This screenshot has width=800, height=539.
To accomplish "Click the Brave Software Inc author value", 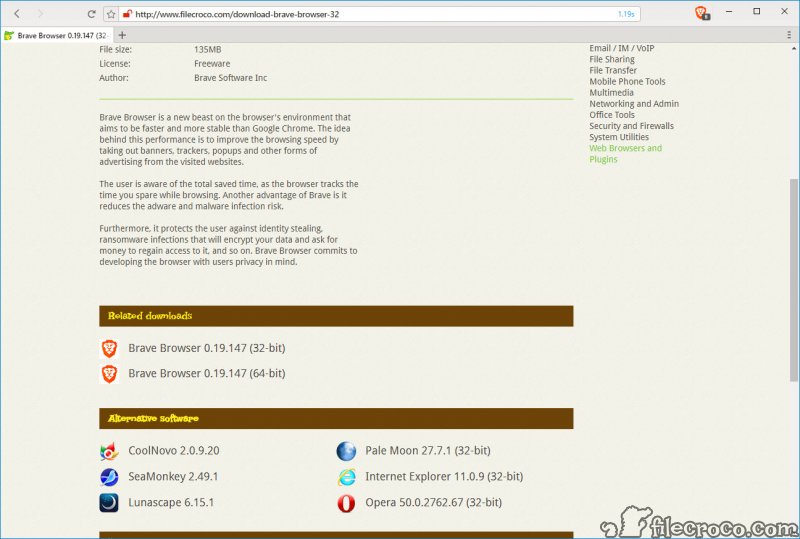I will (x=230, y=78).
